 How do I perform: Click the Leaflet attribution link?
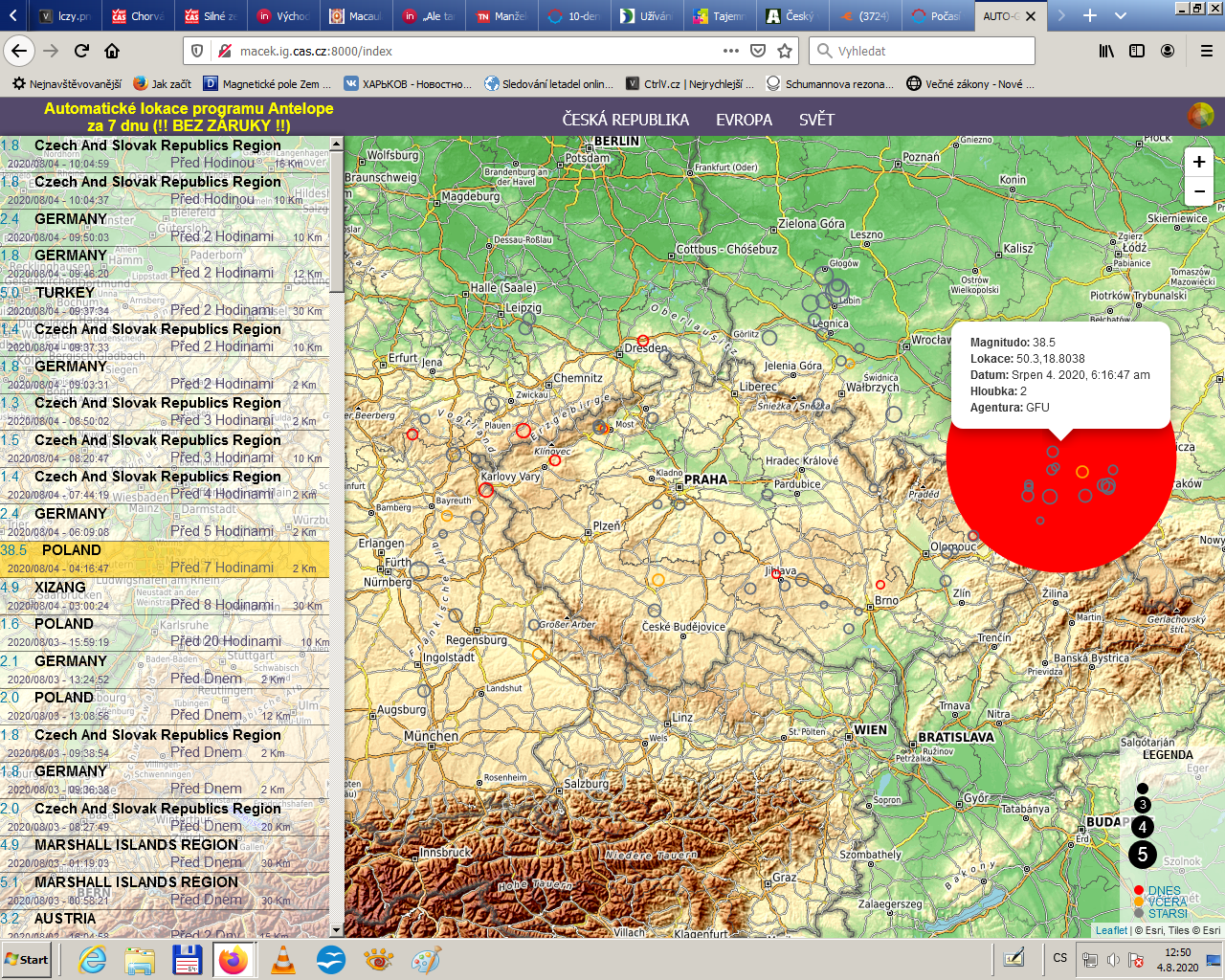pos(1111,930)
